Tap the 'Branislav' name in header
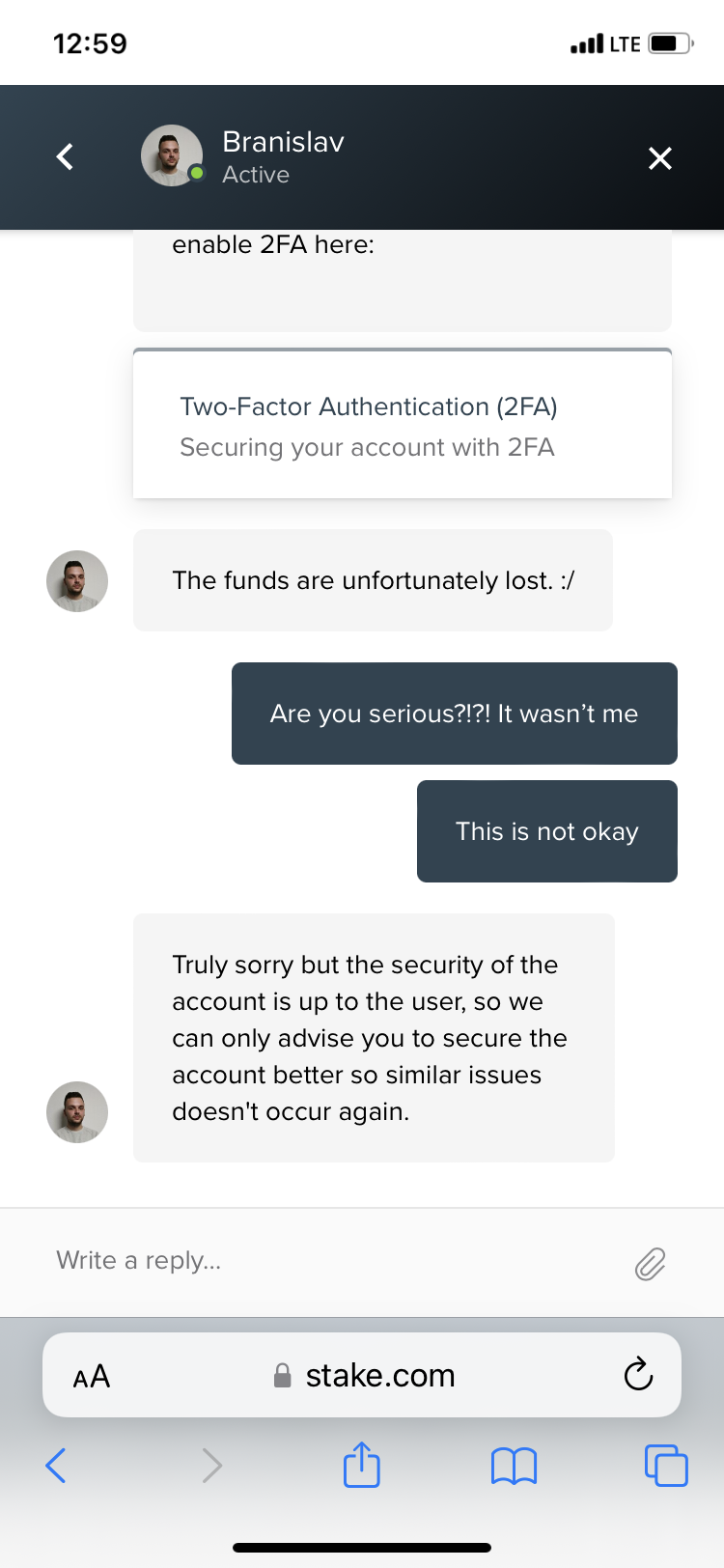The height and width of the screenshot is (1568, 724). click(x=283, y=142)
